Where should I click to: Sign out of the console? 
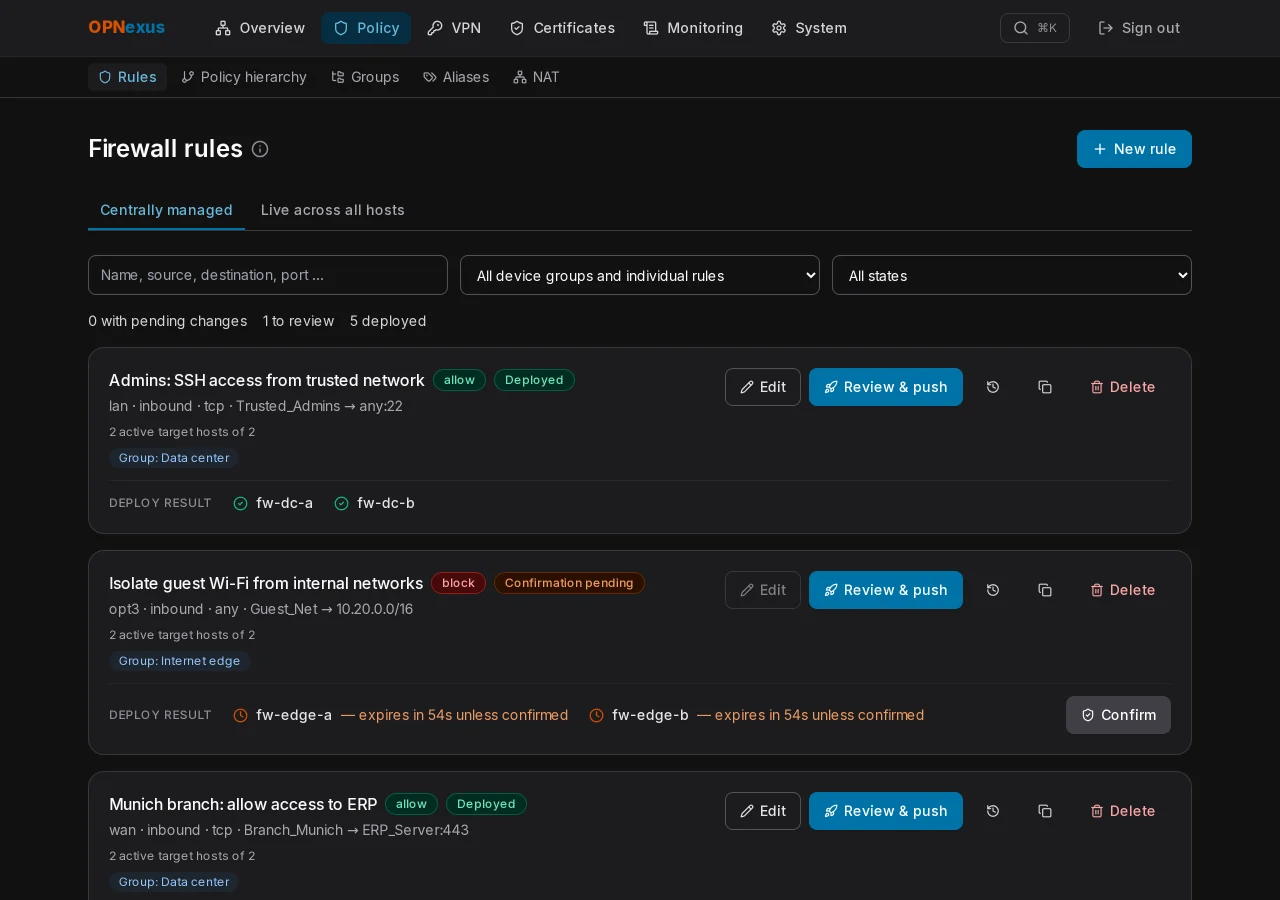1139,28
